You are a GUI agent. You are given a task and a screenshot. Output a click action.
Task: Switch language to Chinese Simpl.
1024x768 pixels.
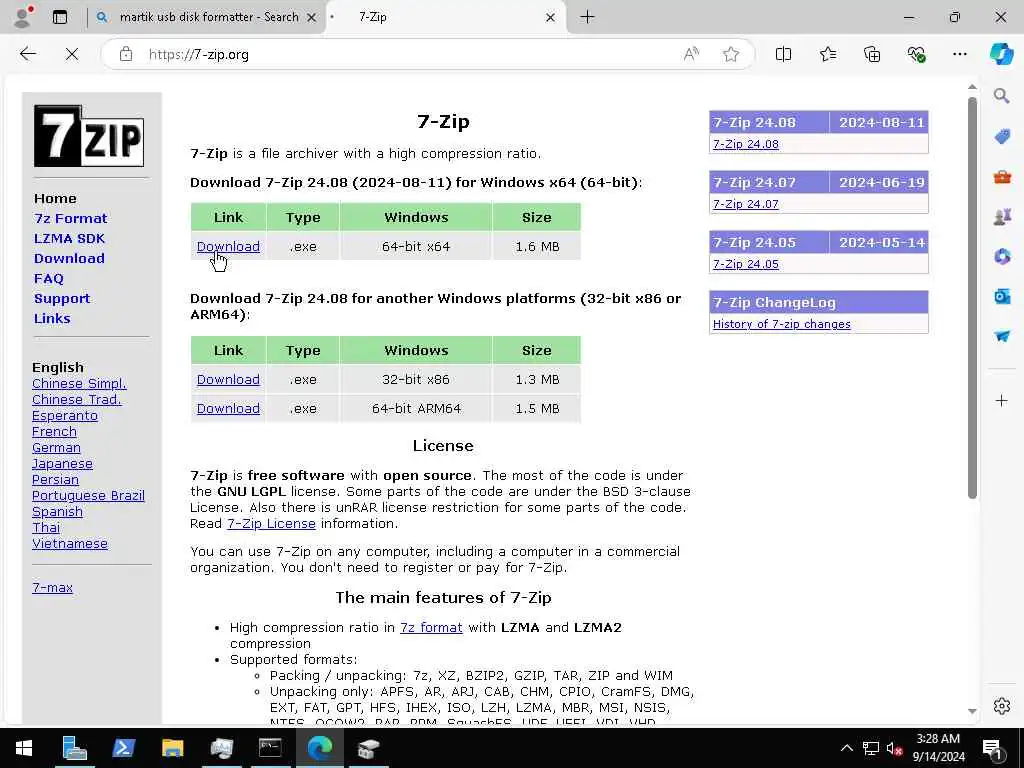point(79,383)
